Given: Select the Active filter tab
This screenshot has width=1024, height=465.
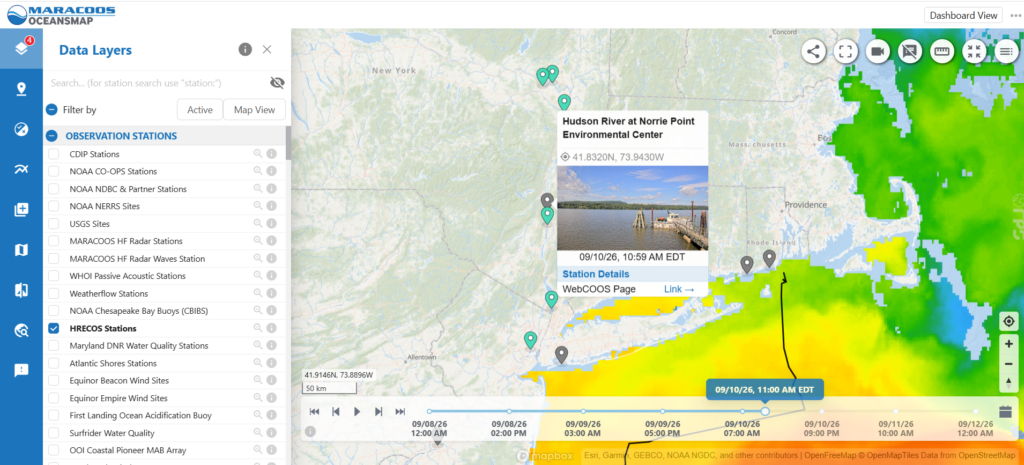Looking at the screenshot, I should coord(200,110).
